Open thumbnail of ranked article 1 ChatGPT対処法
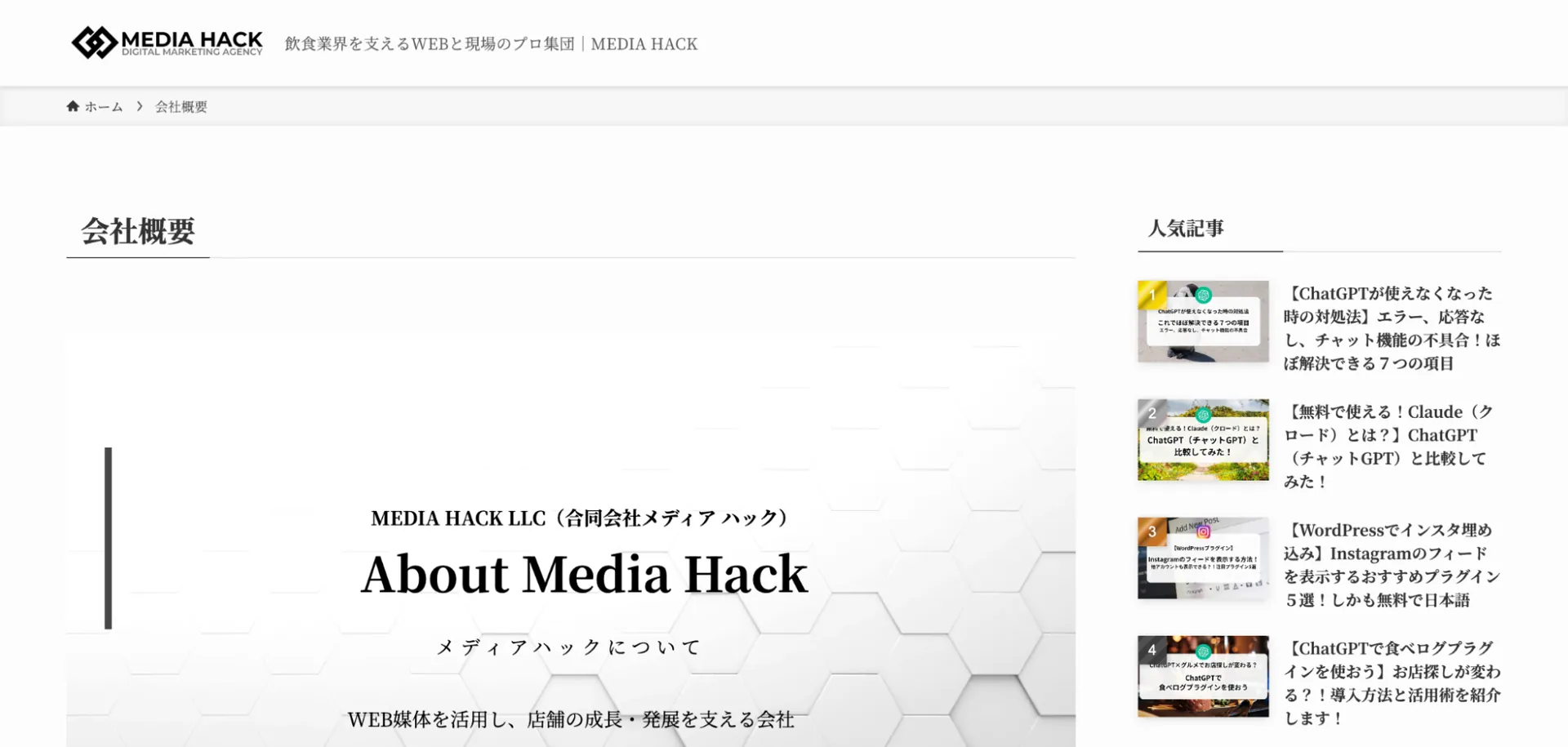1568x747 pixels. coord(1203,322)
